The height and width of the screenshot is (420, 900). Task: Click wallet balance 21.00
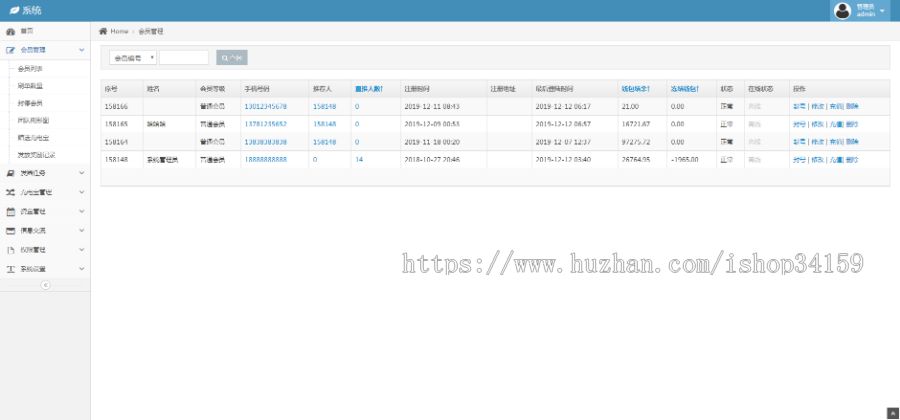click(x=630, y=107)
